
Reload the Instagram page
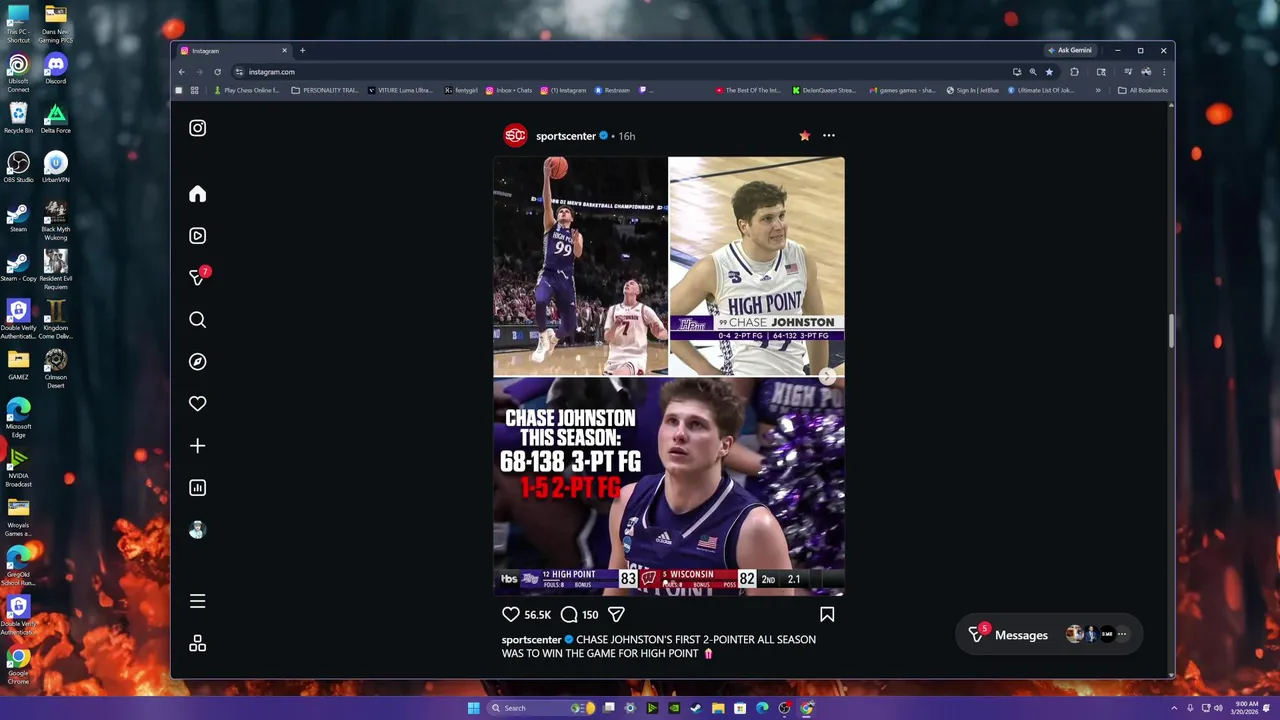click(x=217, y=72)
